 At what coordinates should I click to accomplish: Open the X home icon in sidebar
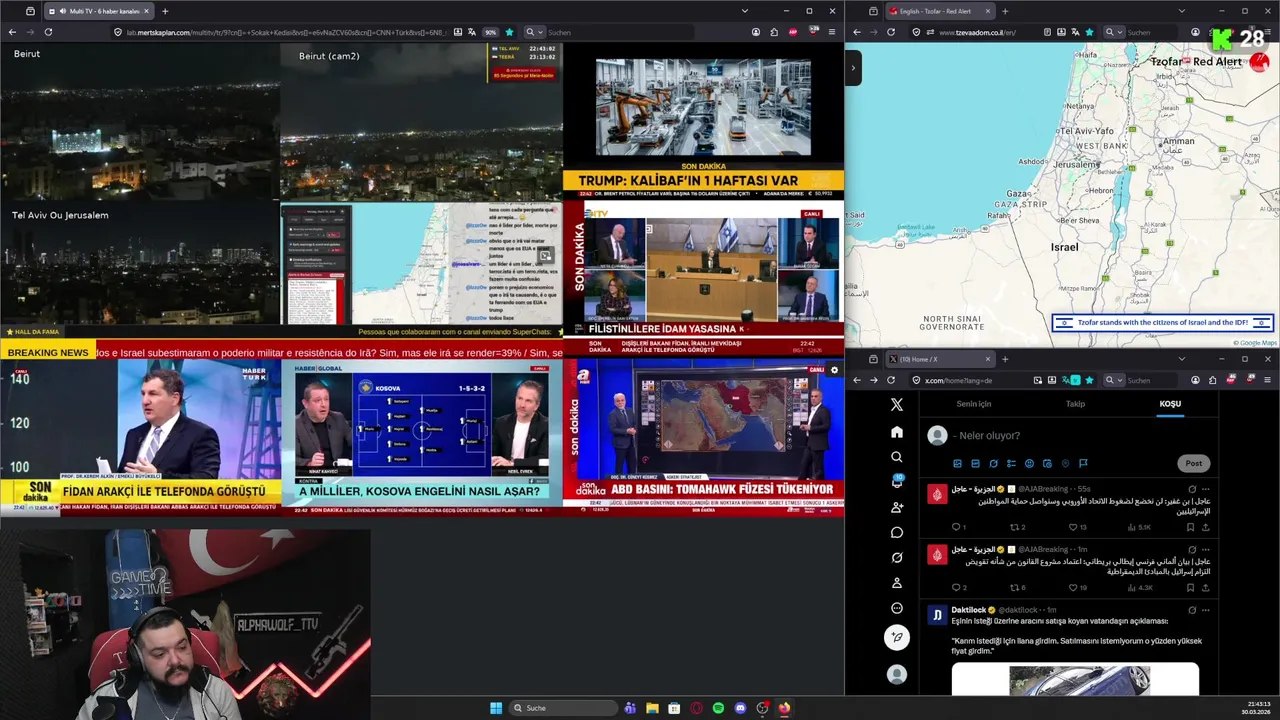pyautogui.click(x=897, y=432)
